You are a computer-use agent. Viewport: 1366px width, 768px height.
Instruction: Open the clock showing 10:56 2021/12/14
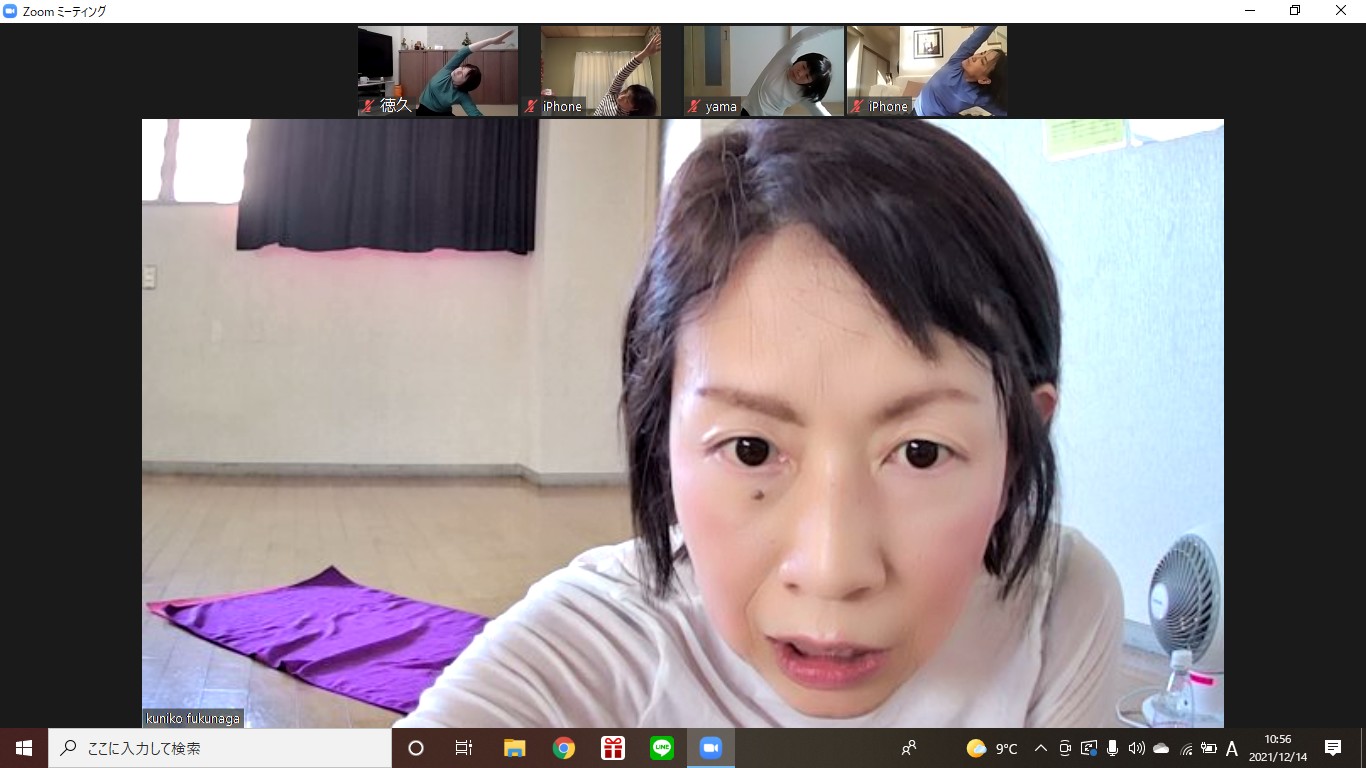pos(1278,748)
